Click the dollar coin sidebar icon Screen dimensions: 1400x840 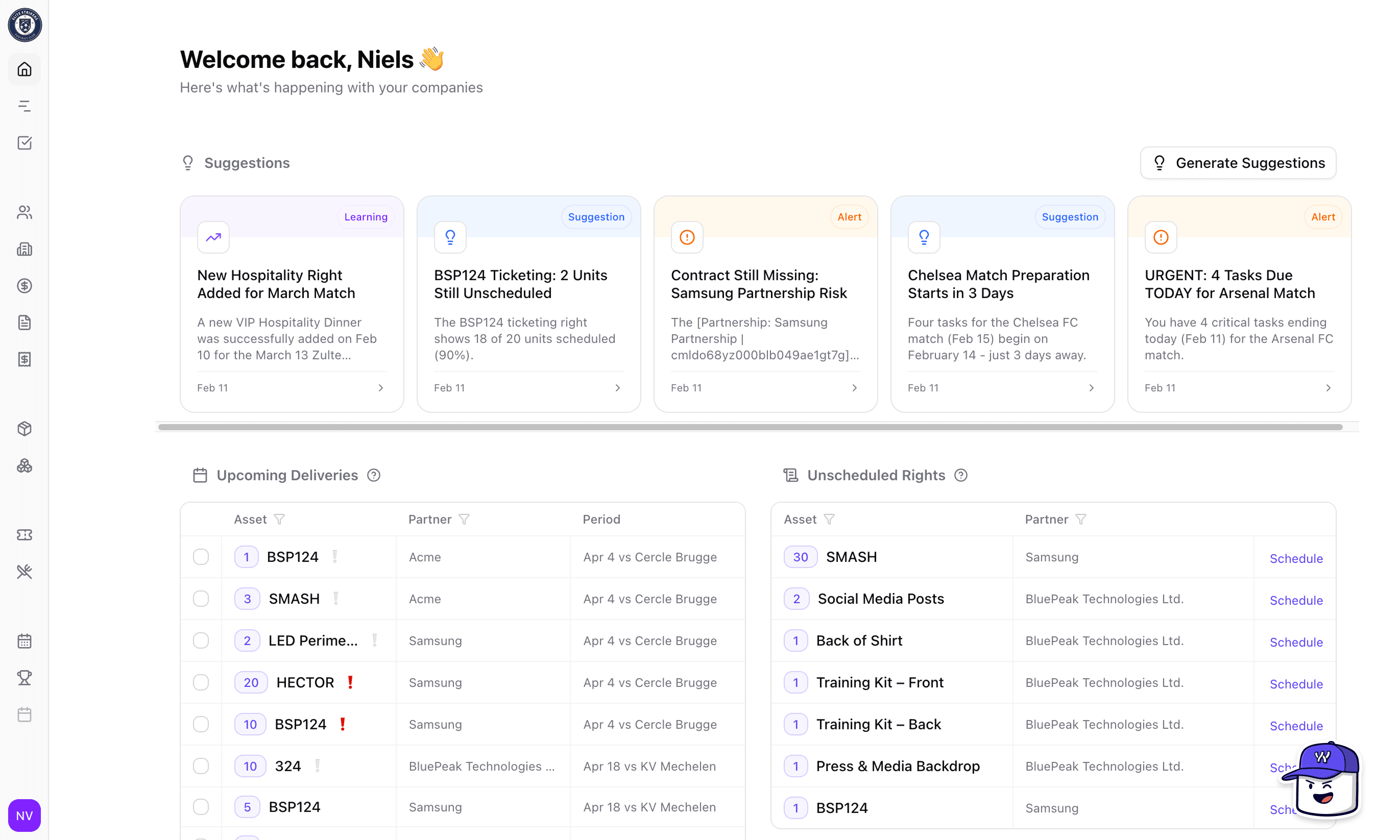pos(25,286)
